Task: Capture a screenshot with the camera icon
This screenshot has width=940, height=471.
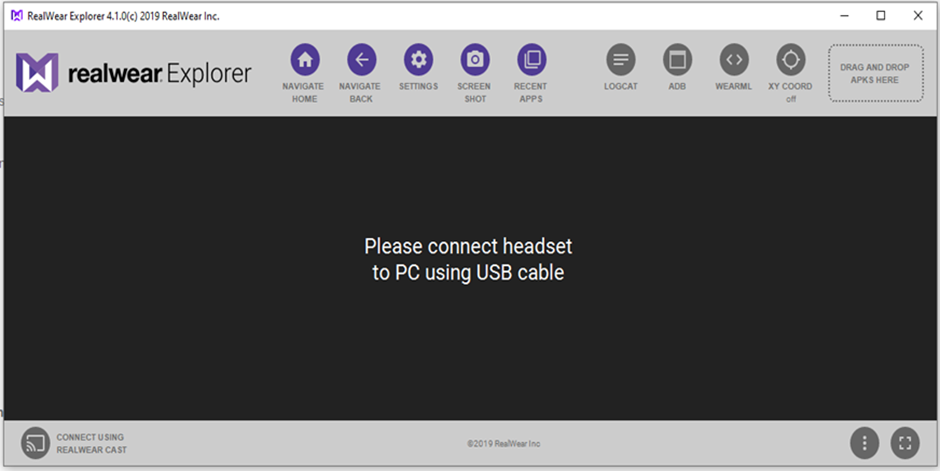Action: [x=475, y=60]
